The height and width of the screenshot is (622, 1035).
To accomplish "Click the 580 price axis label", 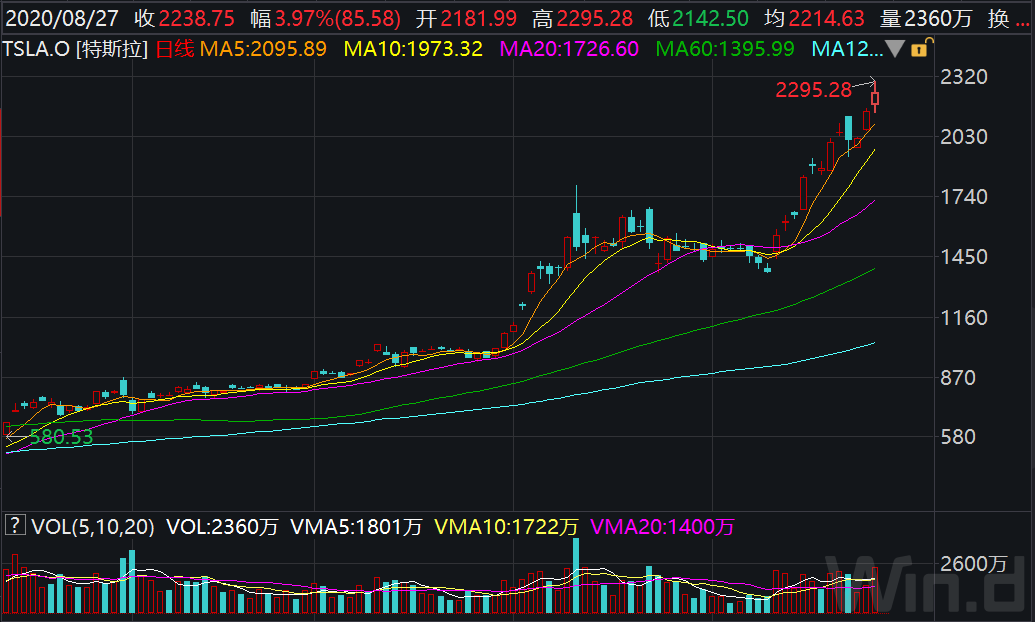I will 958,436.
